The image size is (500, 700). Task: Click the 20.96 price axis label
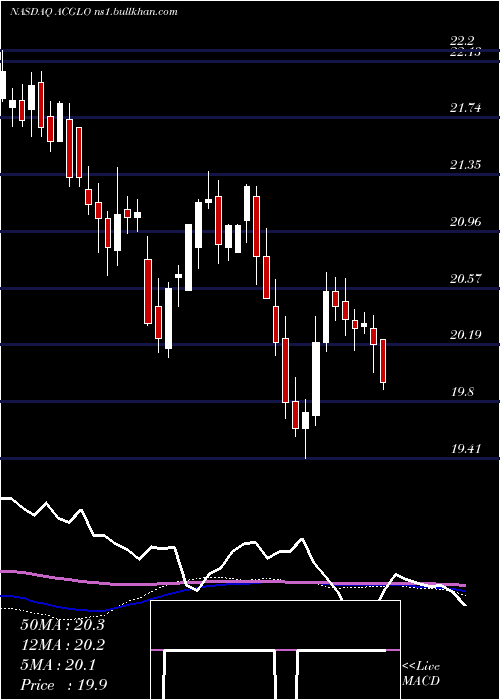click(x=466, y=222)
